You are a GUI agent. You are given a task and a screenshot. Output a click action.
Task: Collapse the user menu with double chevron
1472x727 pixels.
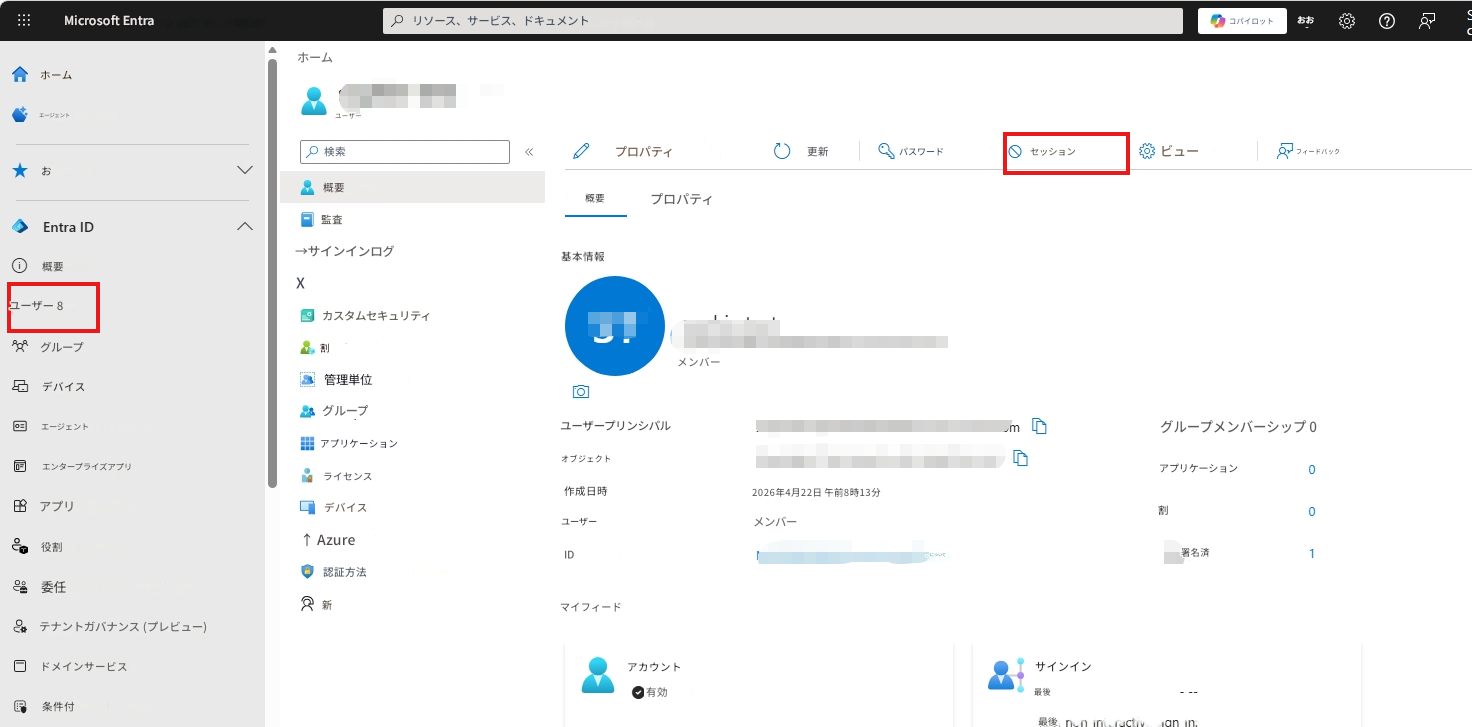pos(529,152)
